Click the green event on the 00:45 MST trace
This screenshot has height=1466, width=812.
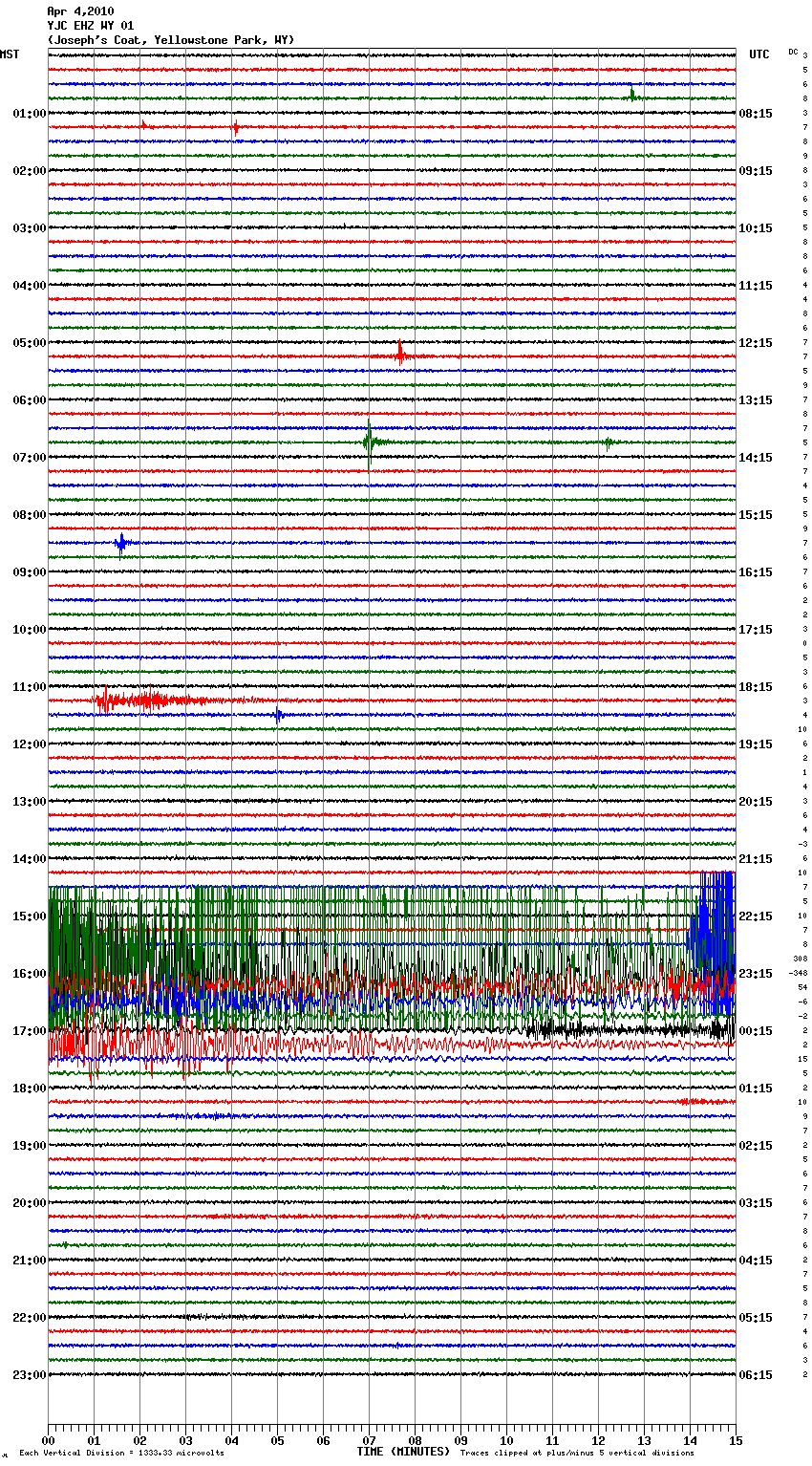[x=632, y=95]
